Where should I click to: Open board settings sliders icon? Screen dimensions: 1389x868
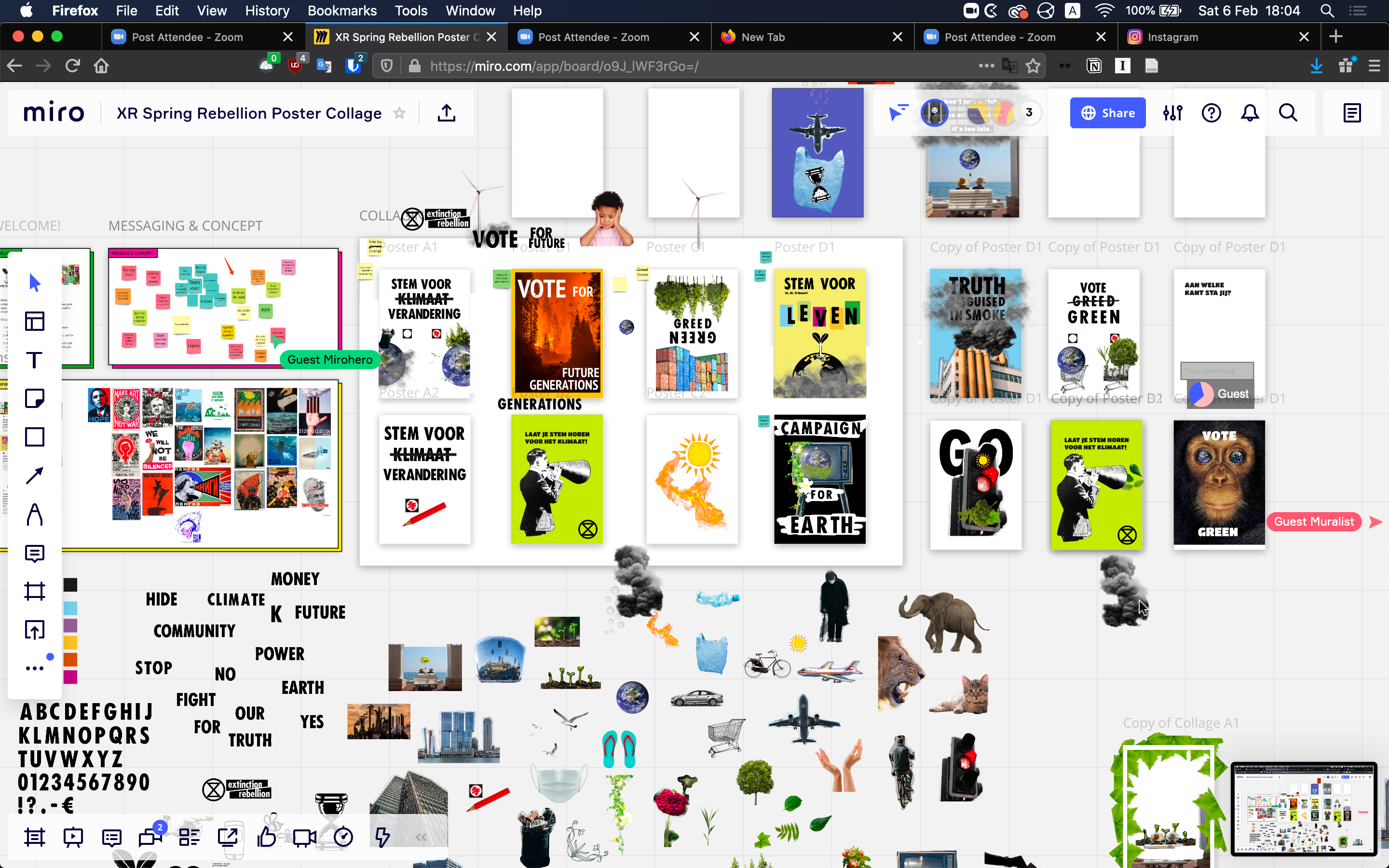pos(1172,113)
